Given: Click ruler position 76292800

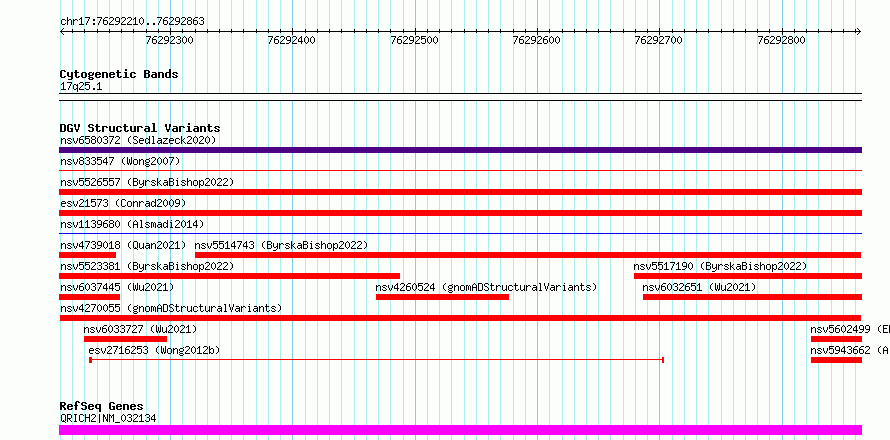Looking at the screenshot, I should (x=782, y=40).
